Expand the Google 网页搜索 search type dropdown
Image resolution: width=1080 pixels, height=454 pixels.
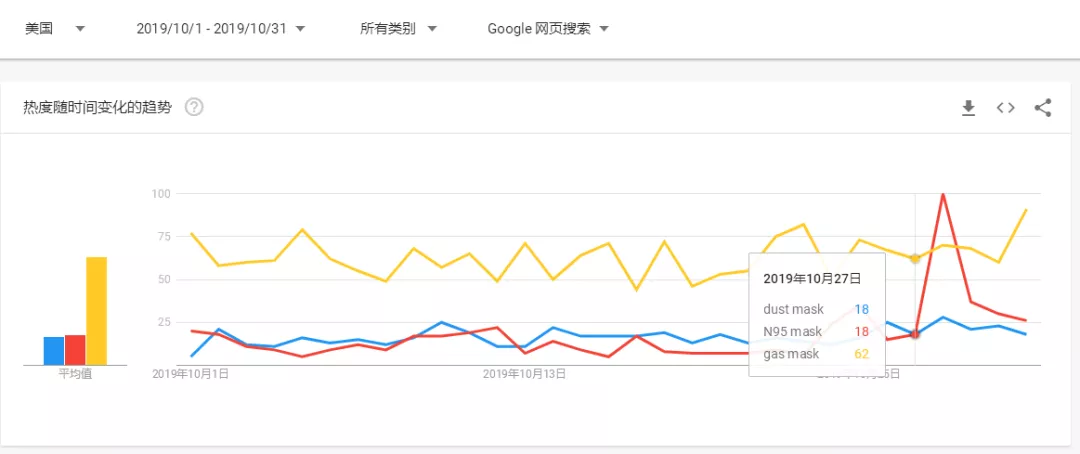coord(548,29)
